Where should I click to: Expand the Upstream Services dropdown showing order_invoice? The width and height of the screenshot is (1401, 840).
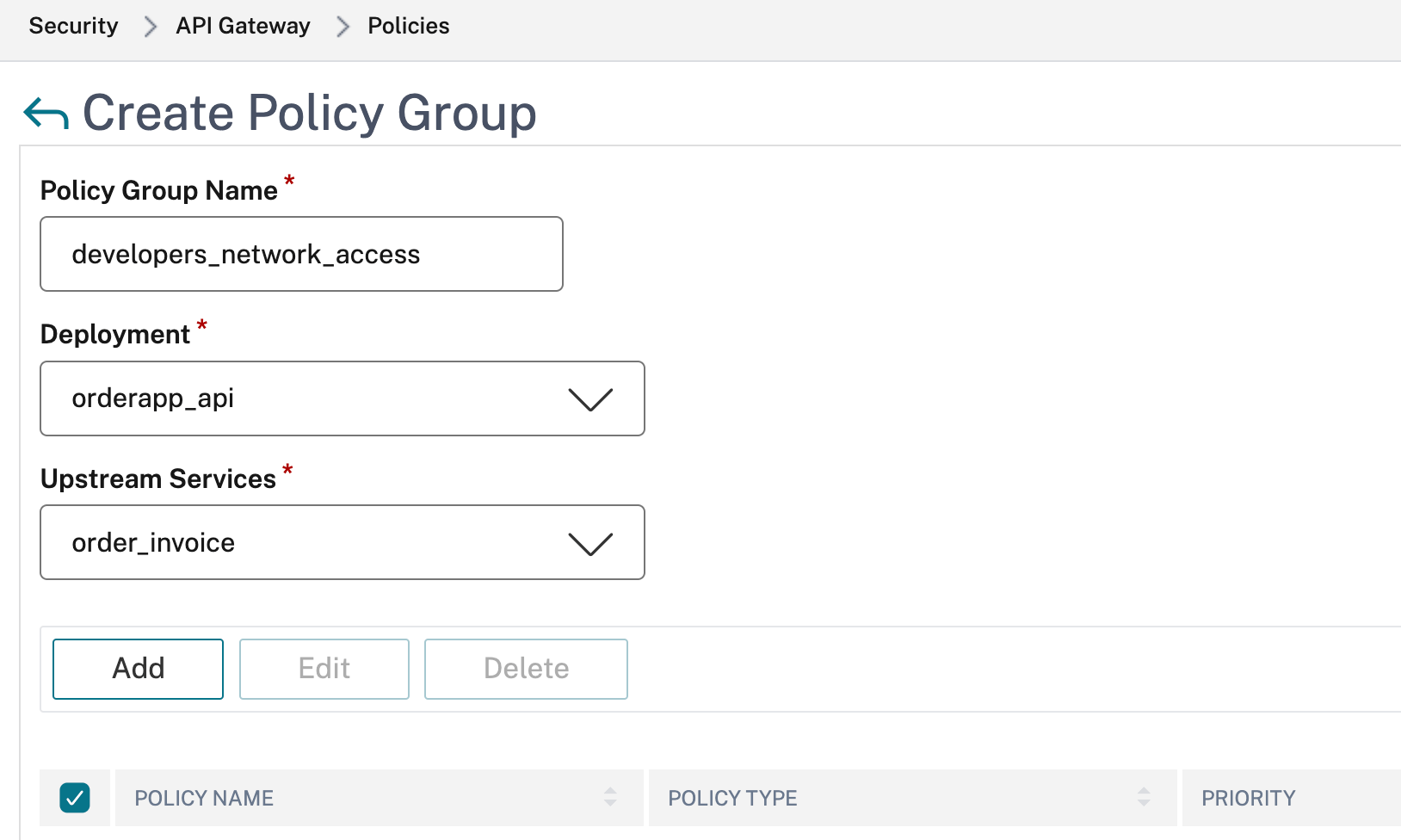[x=342, y=542]
